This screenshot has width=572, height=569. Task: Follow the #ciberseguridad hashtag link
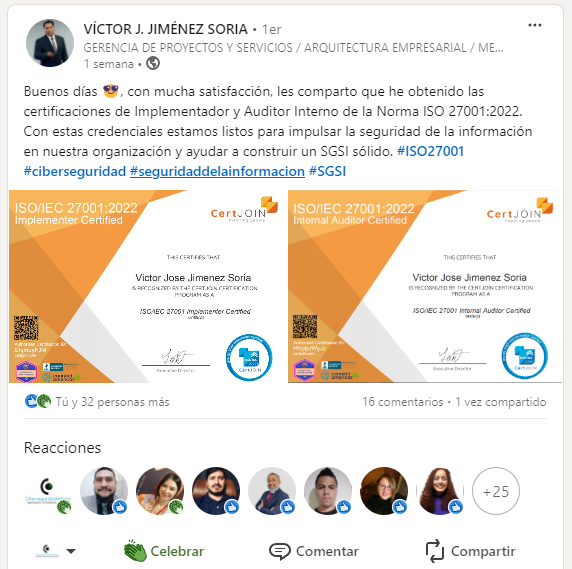click(x=75, y=171)
